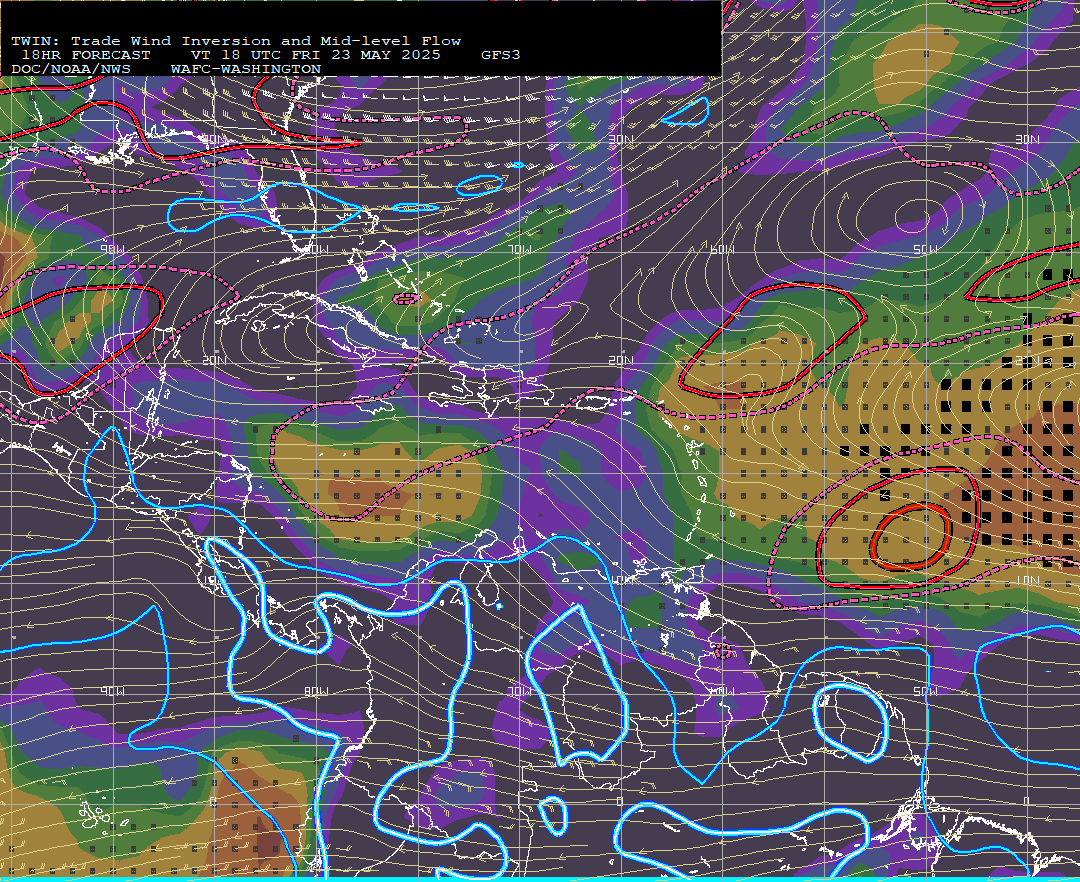Click the lower "80W" longitude label

click(x=316, y=691)
